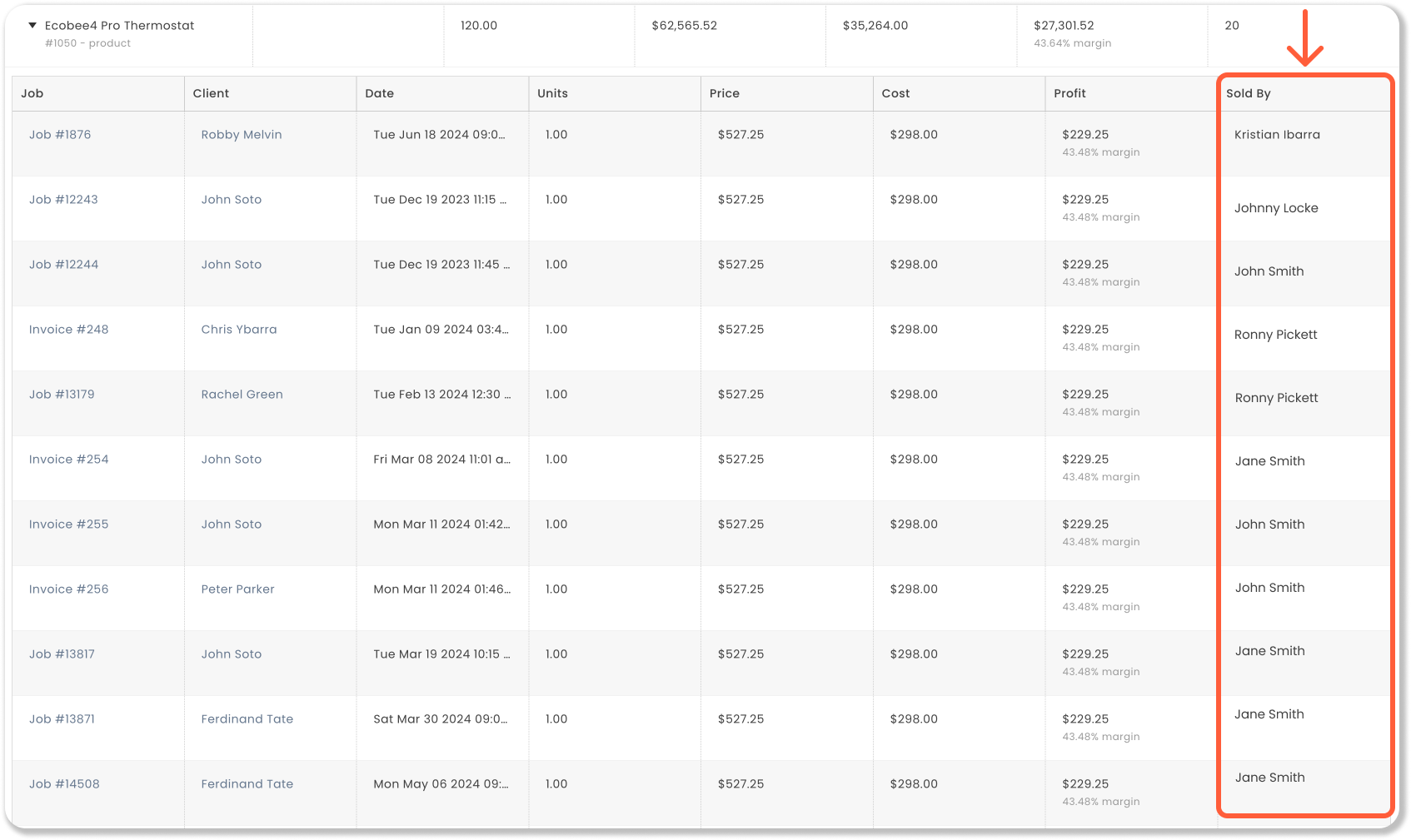This screenshot has width=1411, height=840.
Task: Click the Sold By column header
Action: 1248,93
